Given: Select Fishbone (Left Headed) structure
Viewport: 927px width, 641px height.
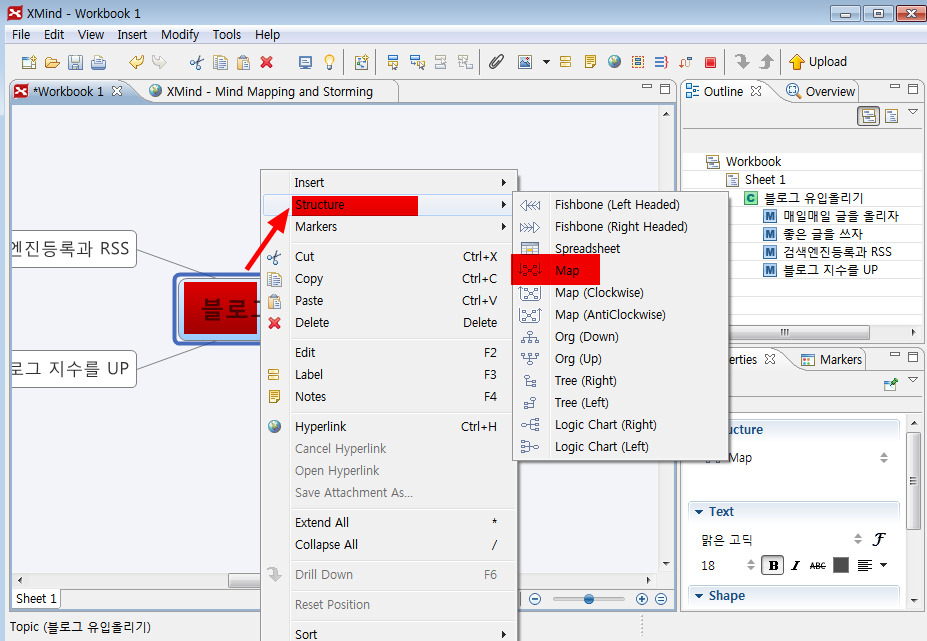Looking at the screenshot, I should point(616,205).
